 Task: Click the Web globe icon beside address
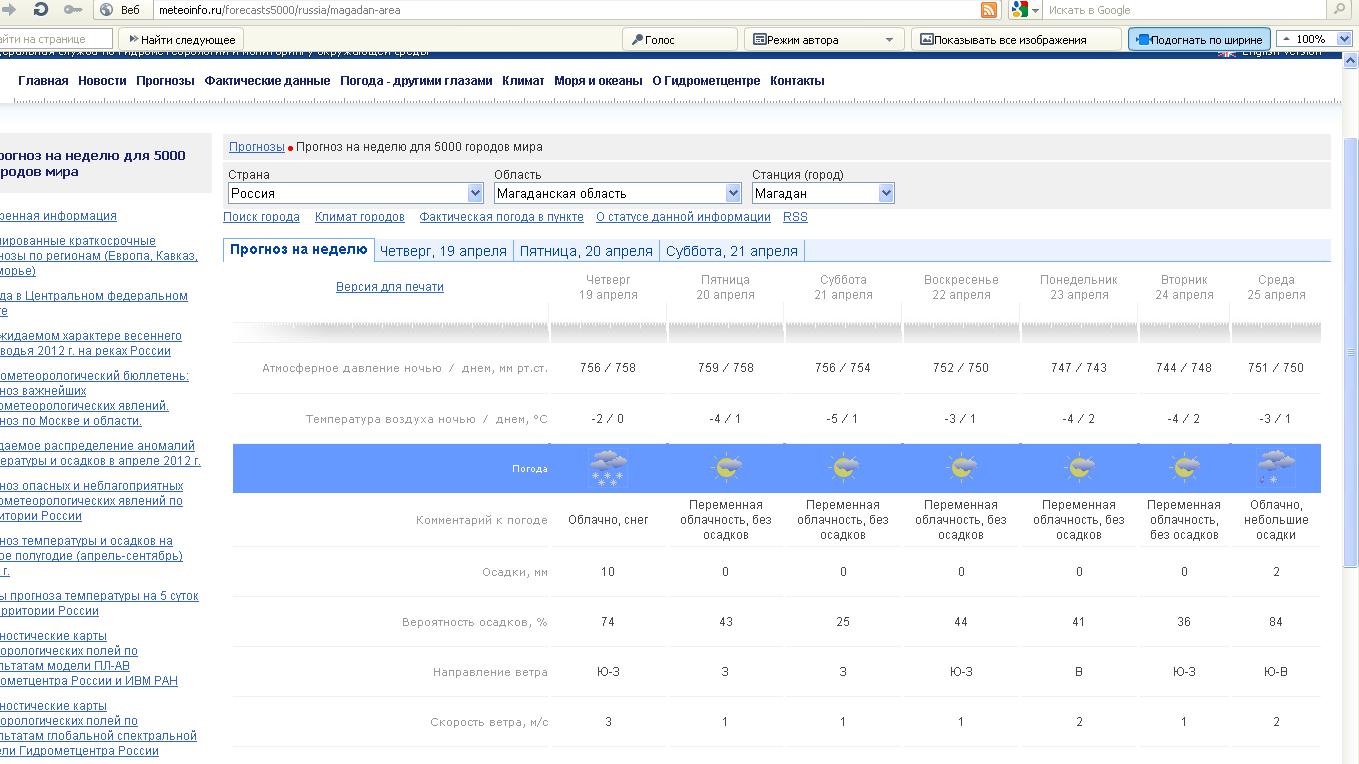pyautogui.click(x=107, y=10)
